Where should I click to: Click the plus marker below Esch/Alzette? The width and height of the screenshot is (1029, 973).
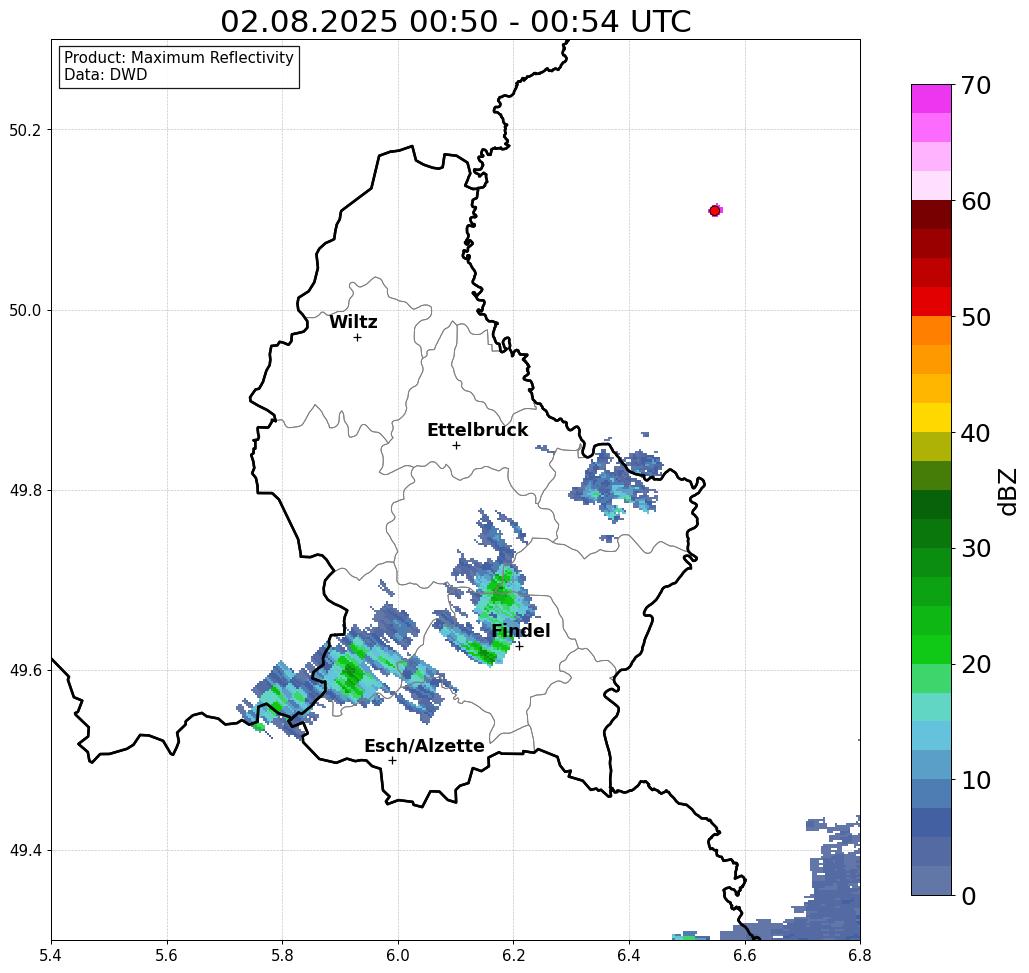[392, 760]
